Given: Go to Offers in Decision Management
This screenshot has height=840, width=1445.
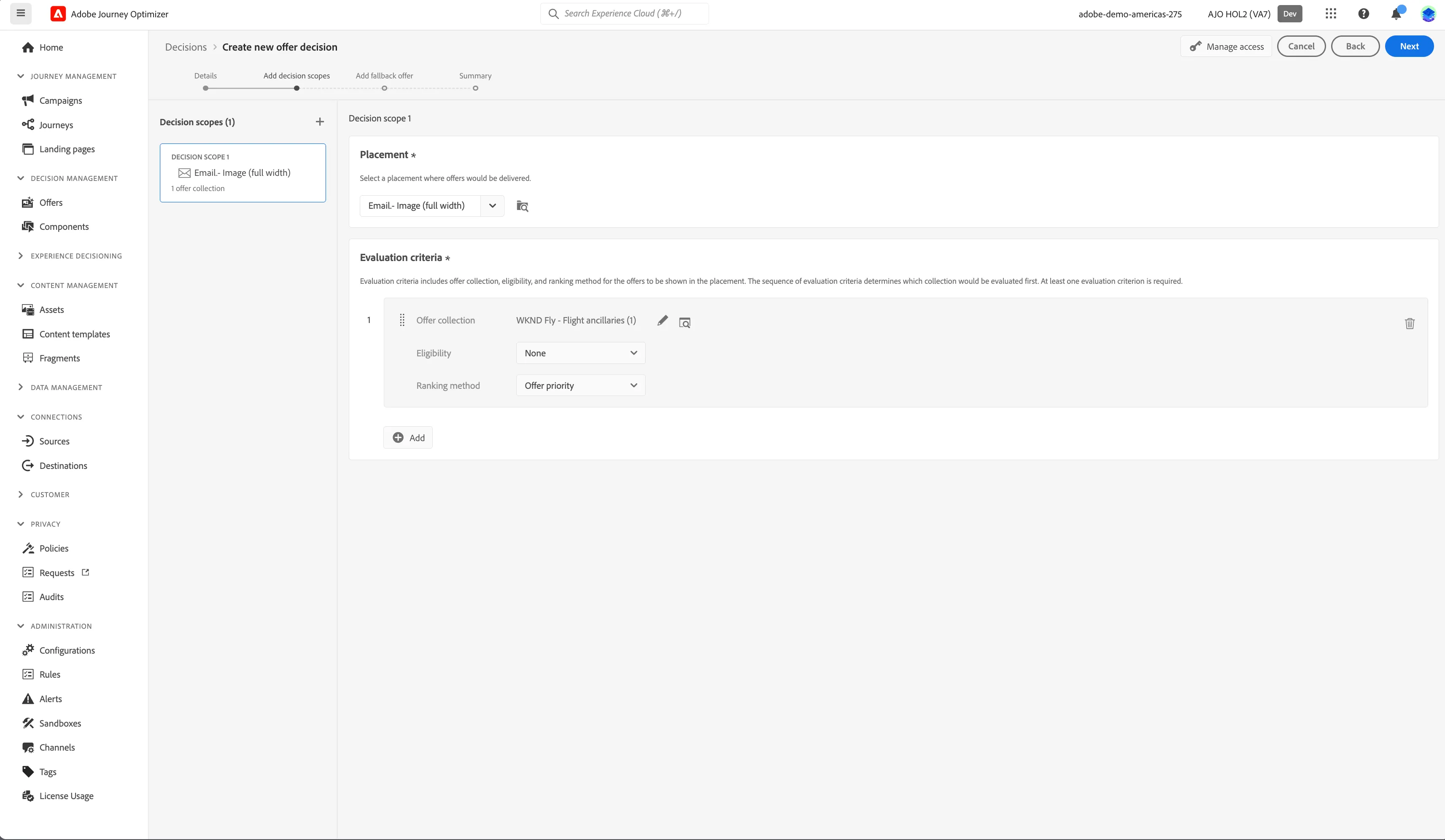Looking at the screenshot, I should coord(51,202).
